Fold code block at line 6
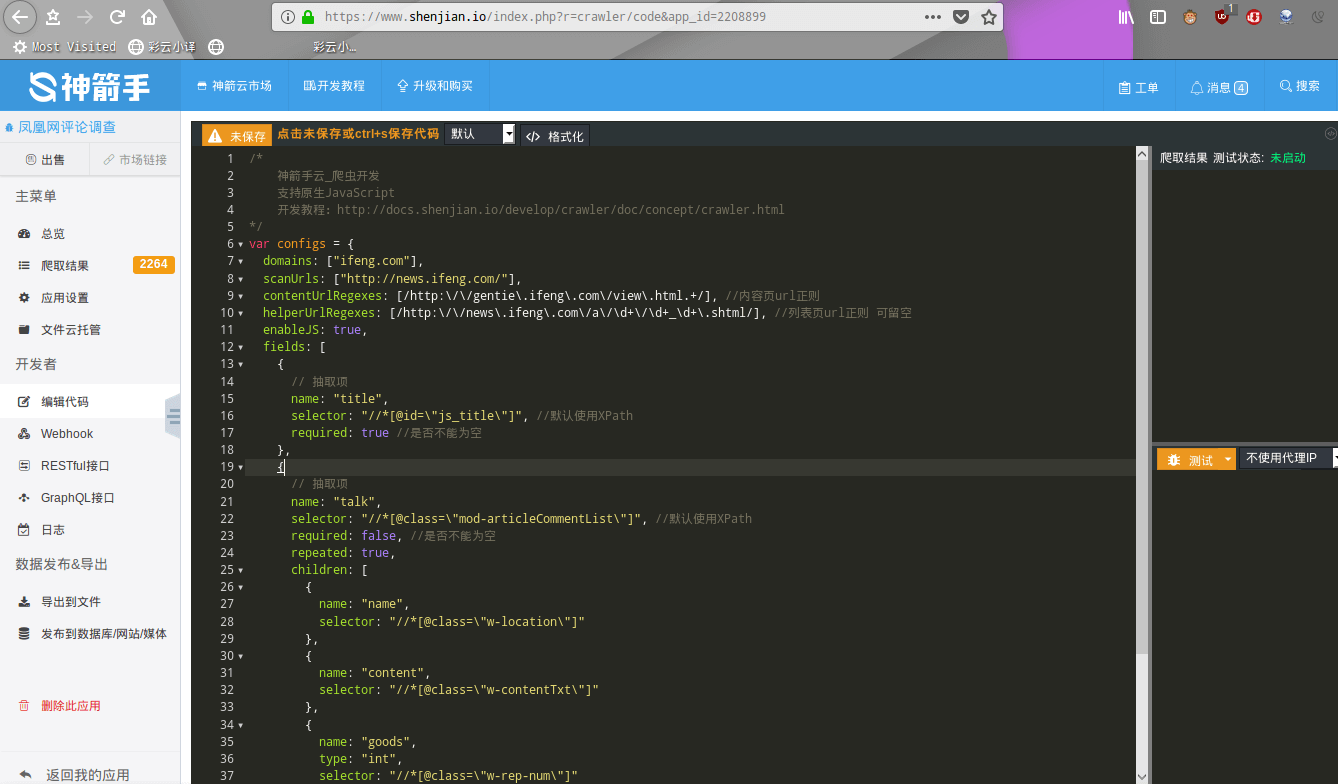This screenshot has width=1338, height=784. tap(240, 244)
